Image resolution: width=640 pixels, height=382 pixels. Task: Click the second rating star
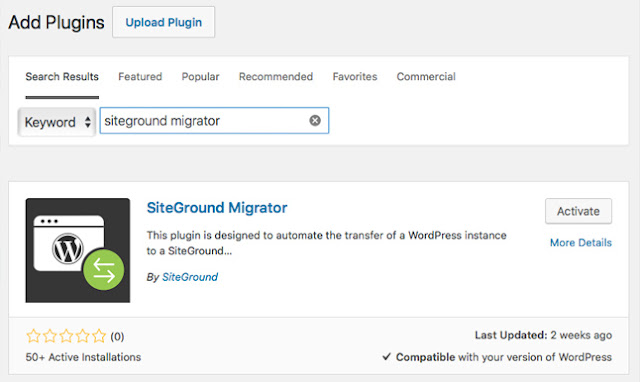50,336
